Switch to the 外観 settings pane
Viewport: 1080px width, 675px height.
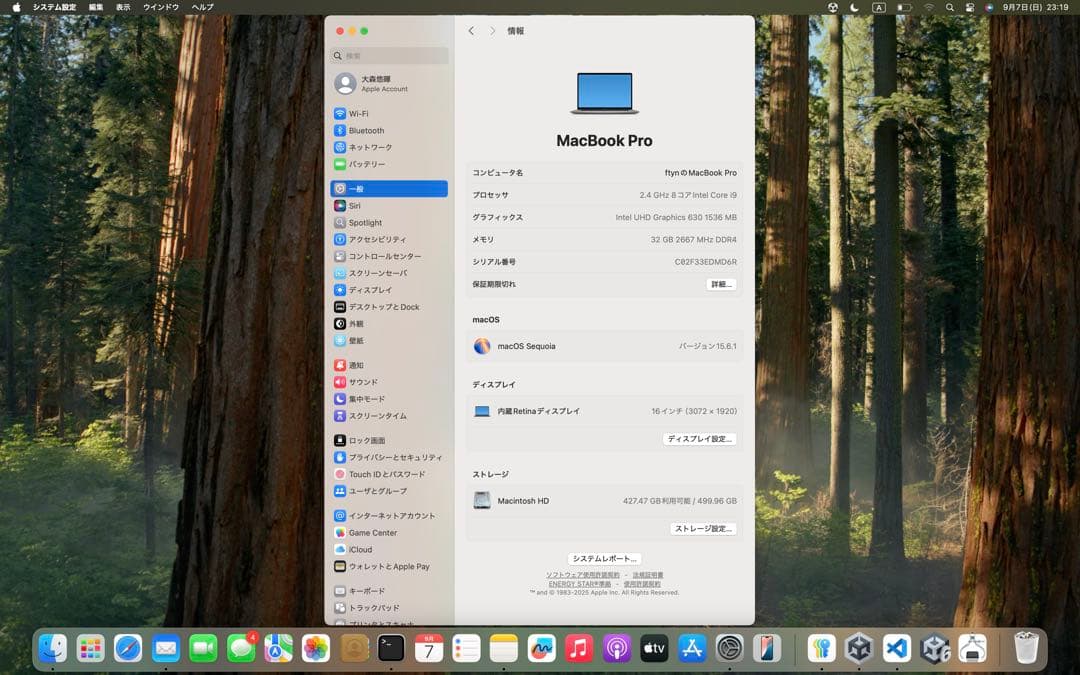(358, 323)
